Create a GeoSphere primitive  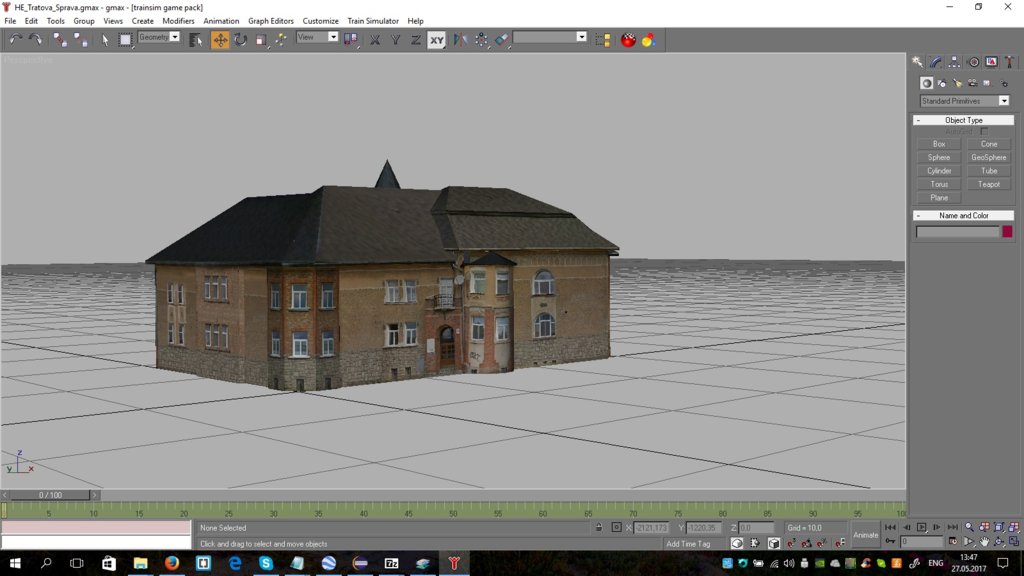989,157
